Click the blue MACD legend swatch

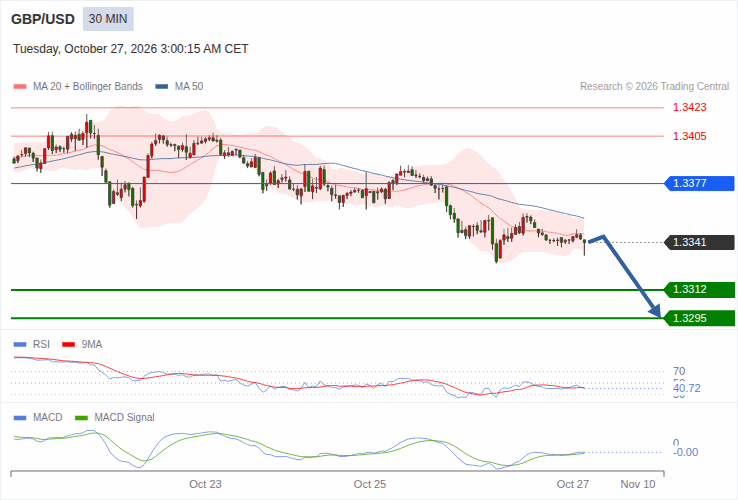coord(20,418)
